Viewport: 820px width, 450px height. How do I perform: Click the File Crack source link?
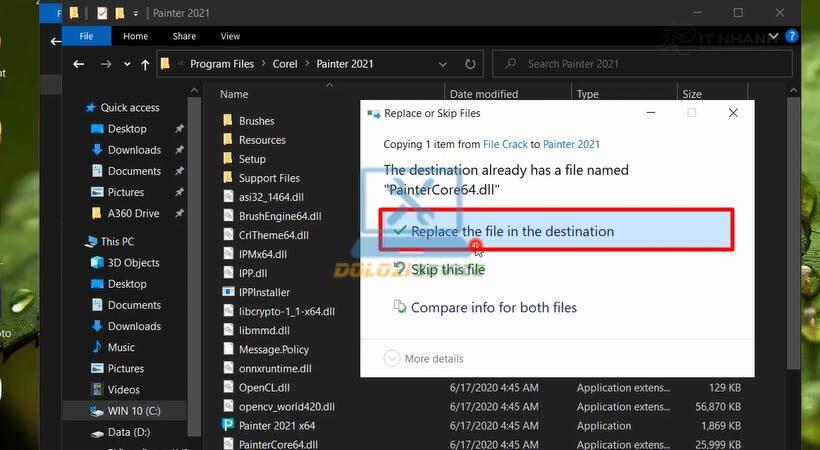point(505,144)
